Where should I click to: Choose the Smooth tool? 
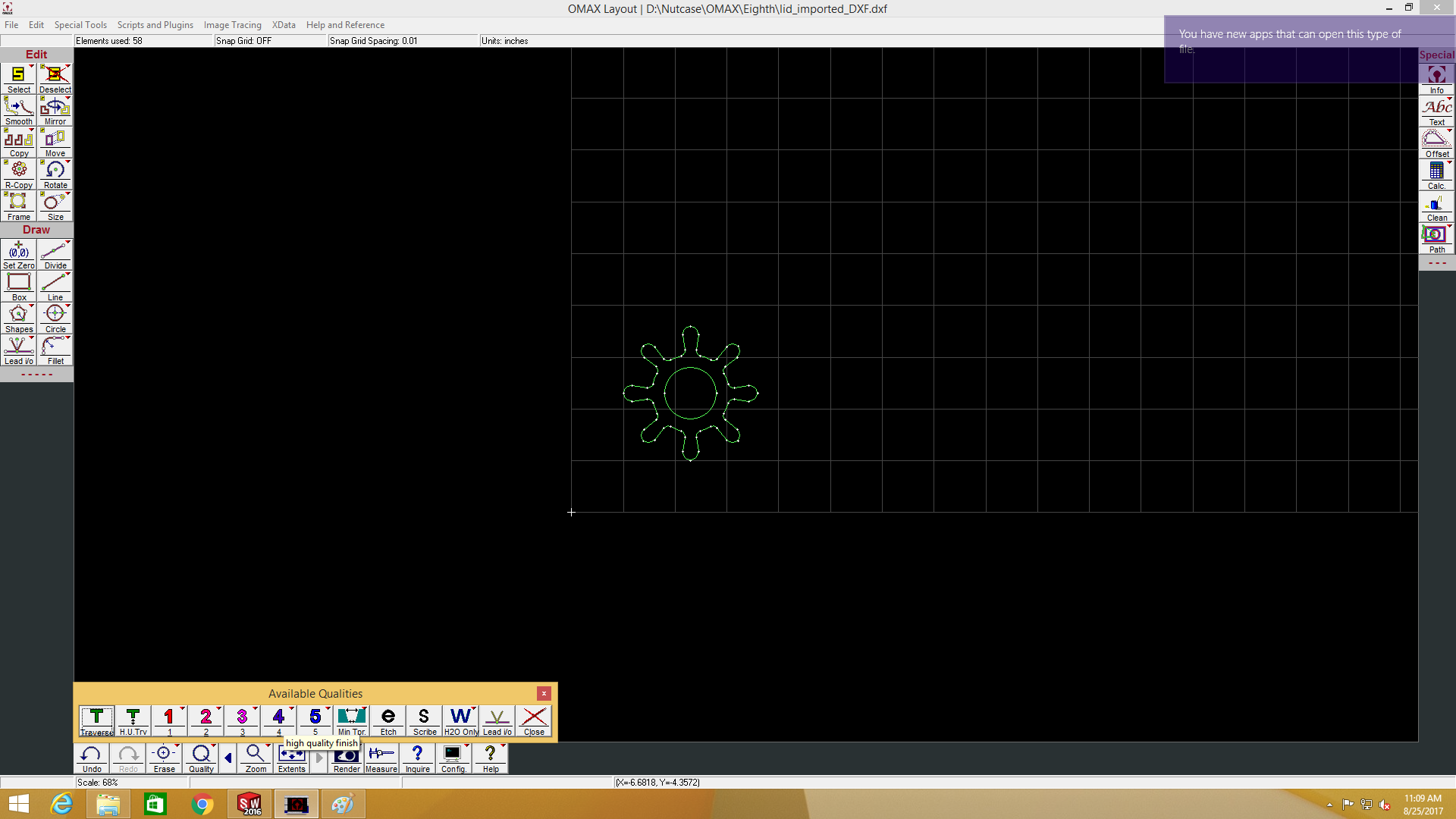click(18, 111)
